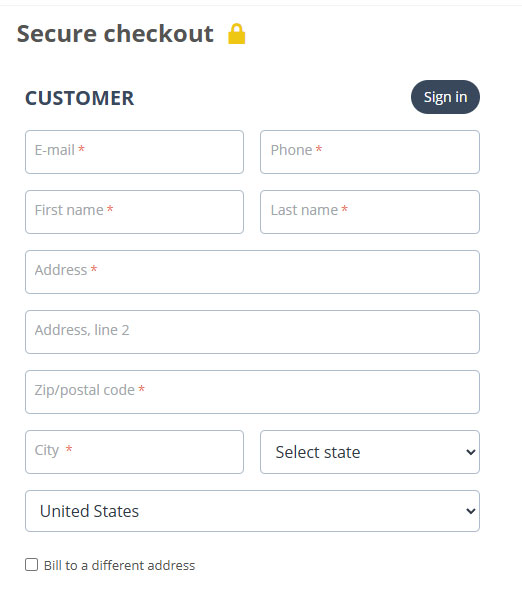
Task: Click the red asterisk beside Zip/postal code
Action: 142,389
